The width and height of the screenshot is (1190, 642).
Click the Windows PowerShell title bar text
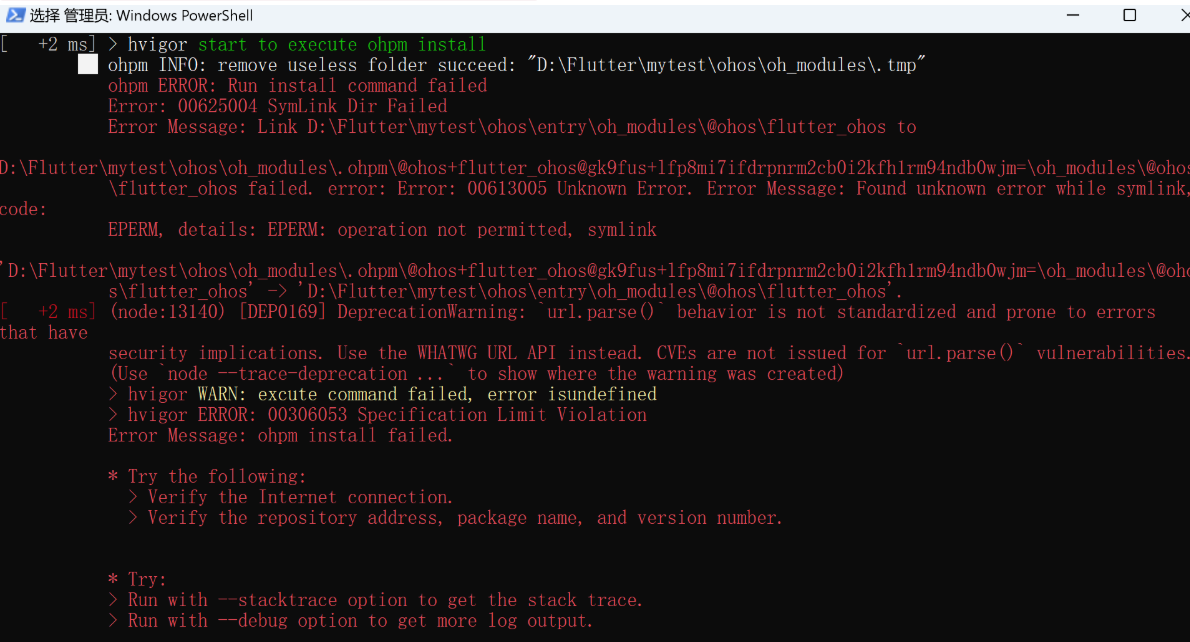pyautogui.click(x=141, y=15)
